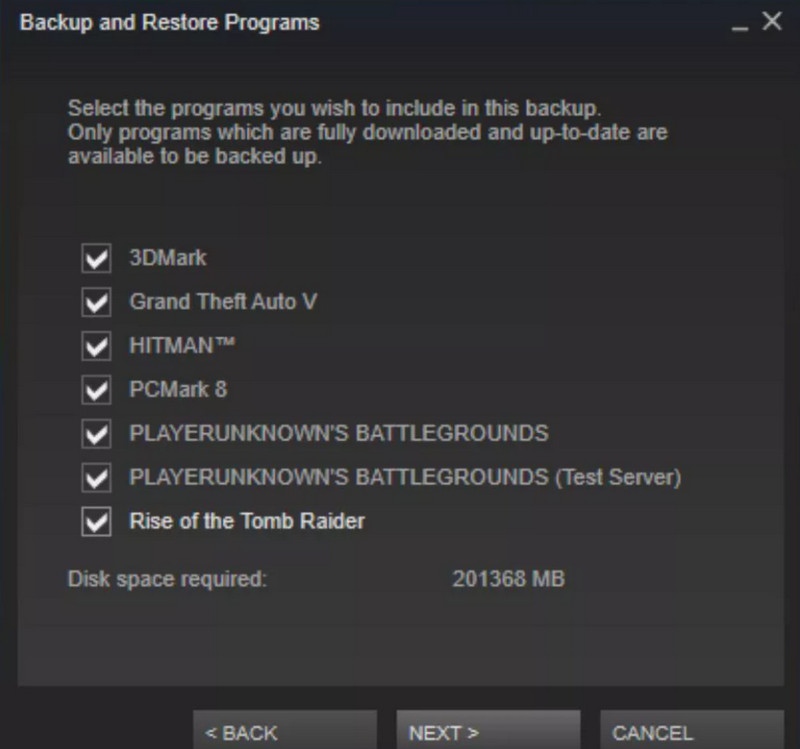Toggle the Rise of the Tomb Raider checkbox

(96, 521)
